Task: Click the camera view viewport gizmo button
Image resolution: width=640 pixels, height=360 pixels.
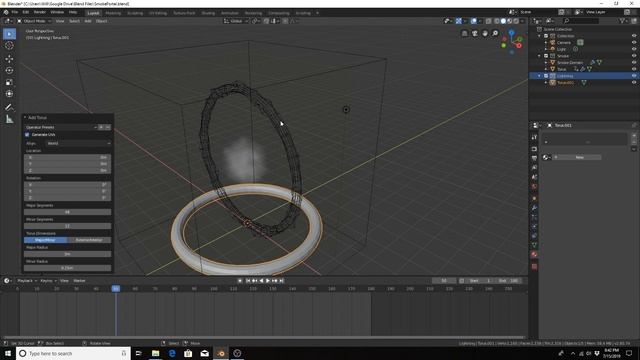Action: [475, 33]
